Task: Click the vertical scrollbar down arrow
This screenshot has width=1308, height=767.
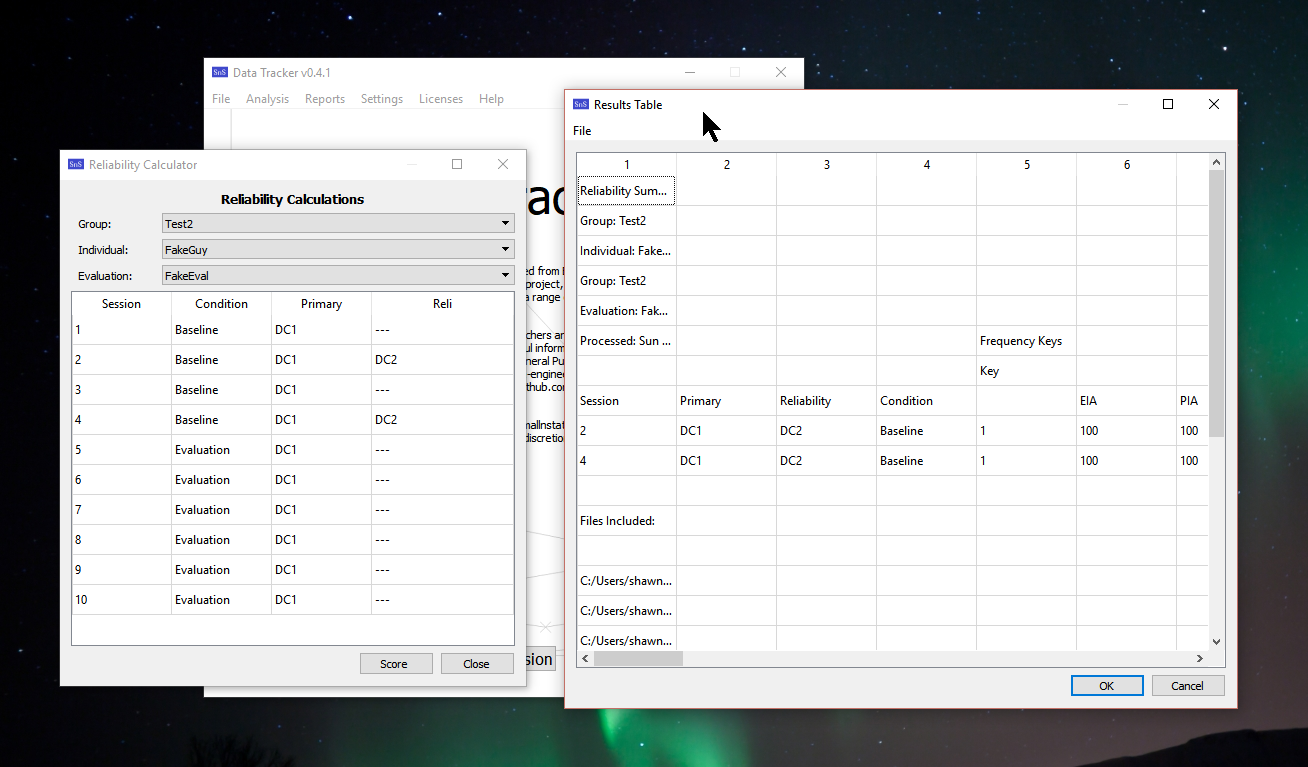Action: (1217, 642)
